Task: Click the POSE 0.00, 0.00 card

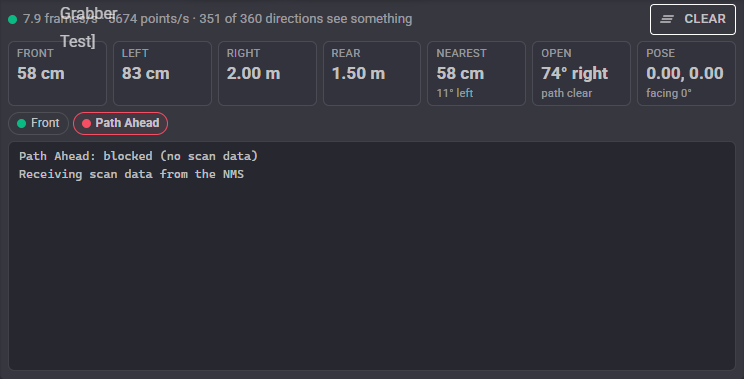Action: point(686,74)
